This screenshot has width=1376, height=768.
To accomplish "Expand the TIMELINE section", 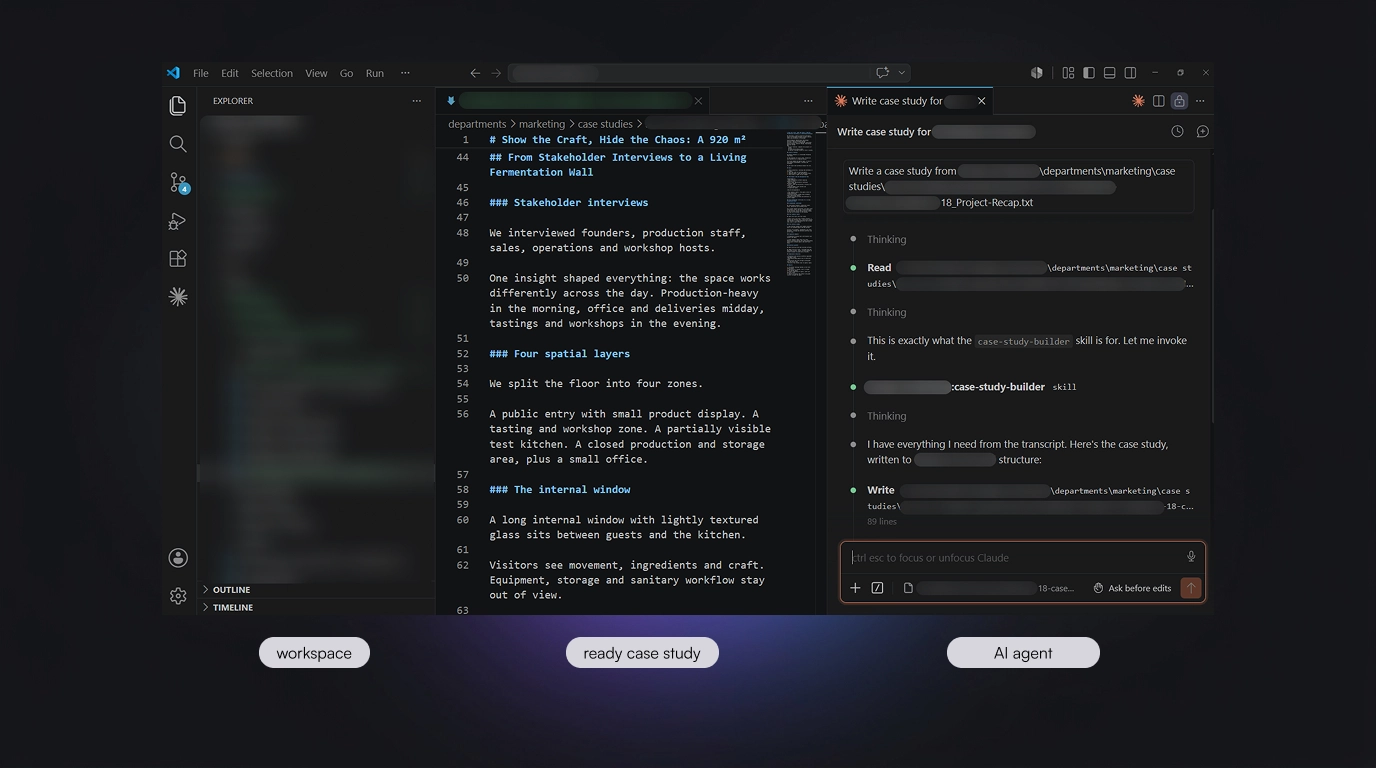I will 233,608.
